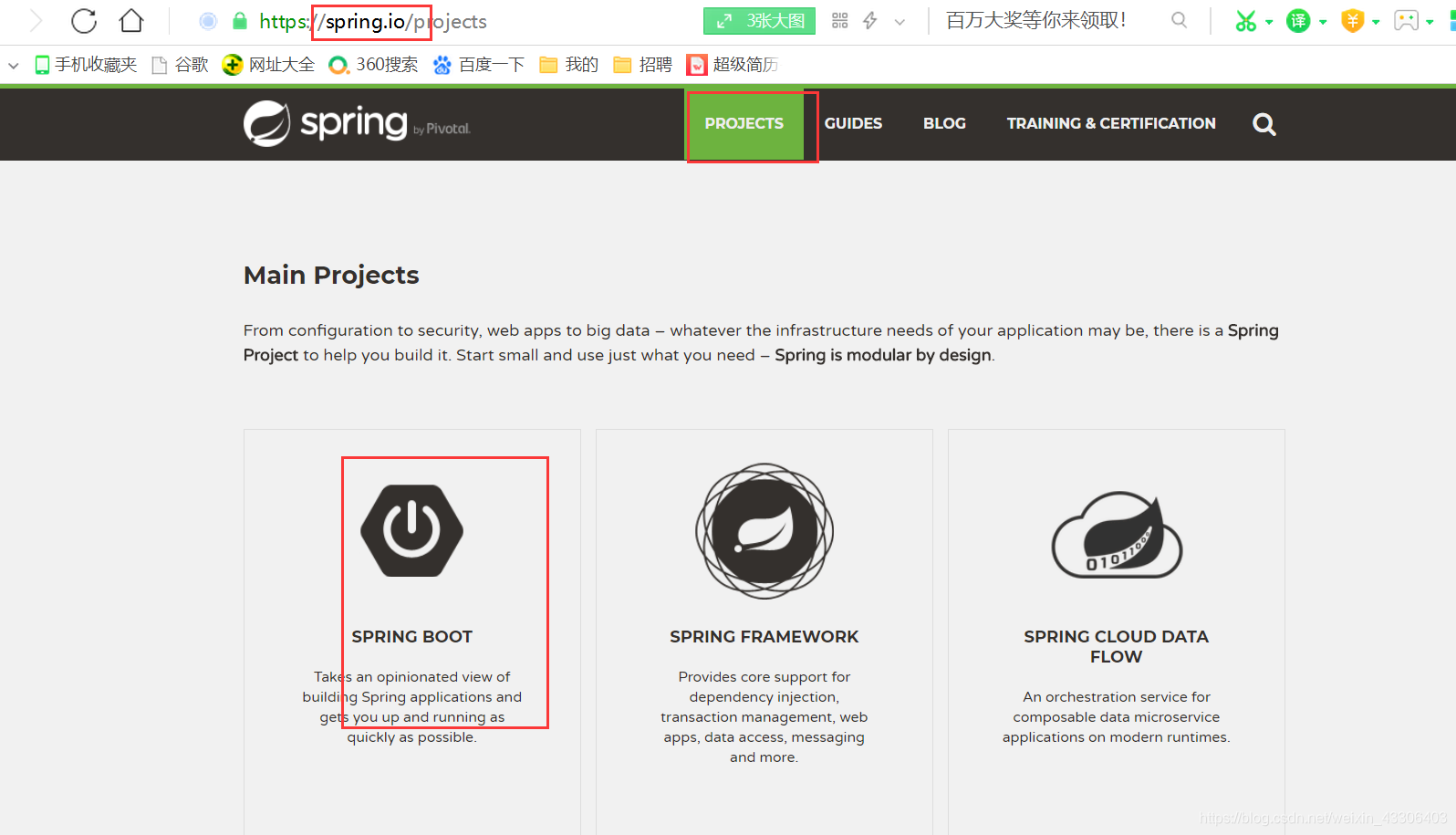
Task: Open the 手机收藏夹 bookmark
Action: tap(86, 65)
